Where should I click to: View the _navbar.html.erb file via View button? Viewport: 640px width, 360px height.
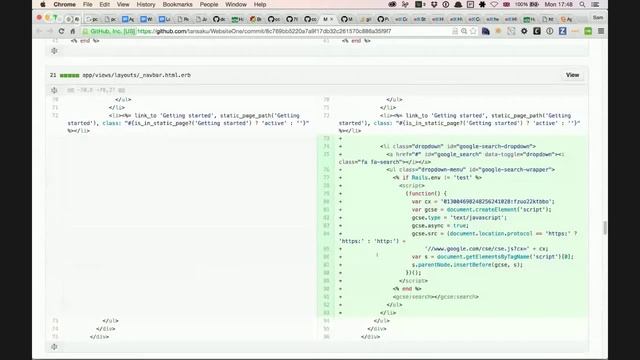pos(572,75)
